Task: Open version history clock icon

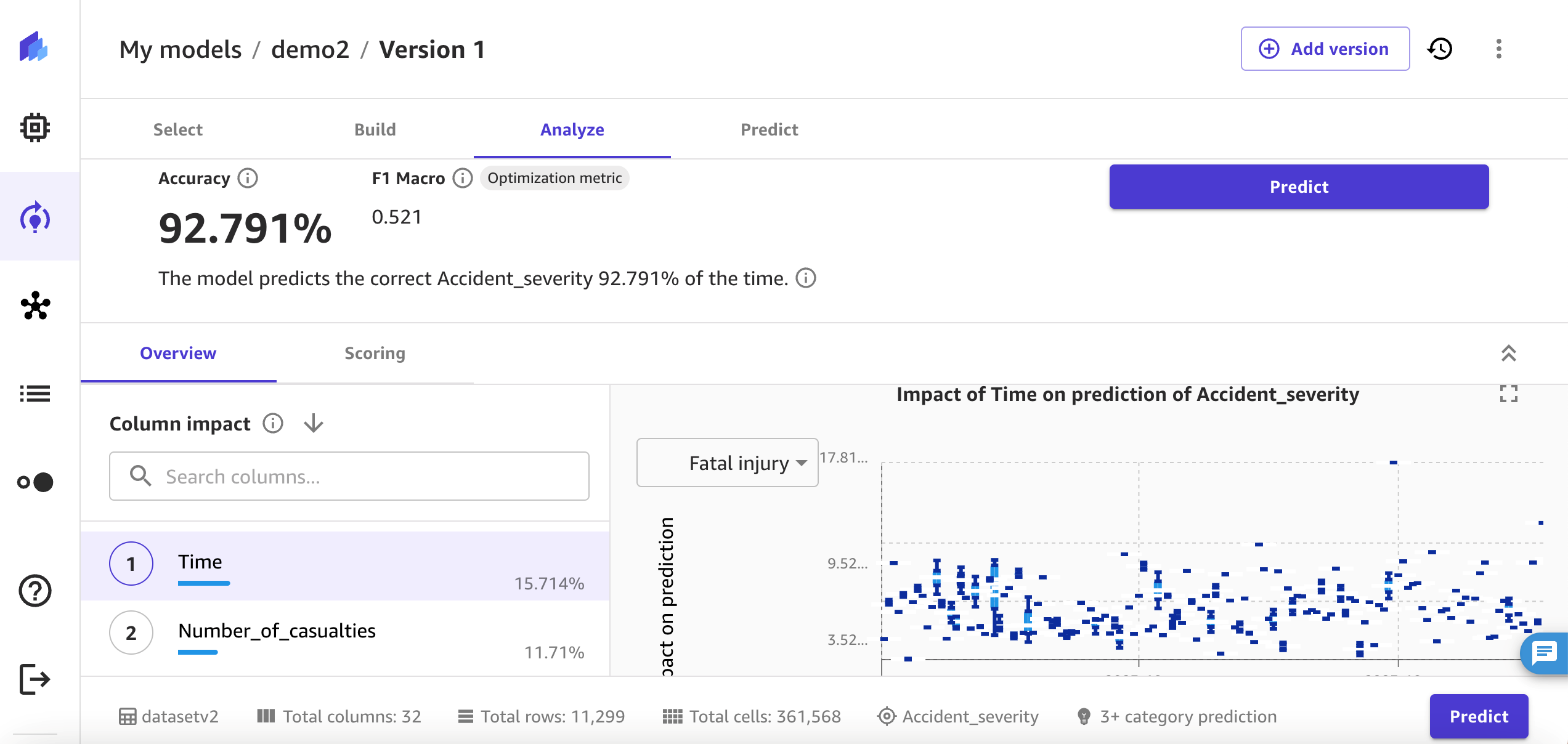Action: pyautogui.click(x=1440, y=49)
